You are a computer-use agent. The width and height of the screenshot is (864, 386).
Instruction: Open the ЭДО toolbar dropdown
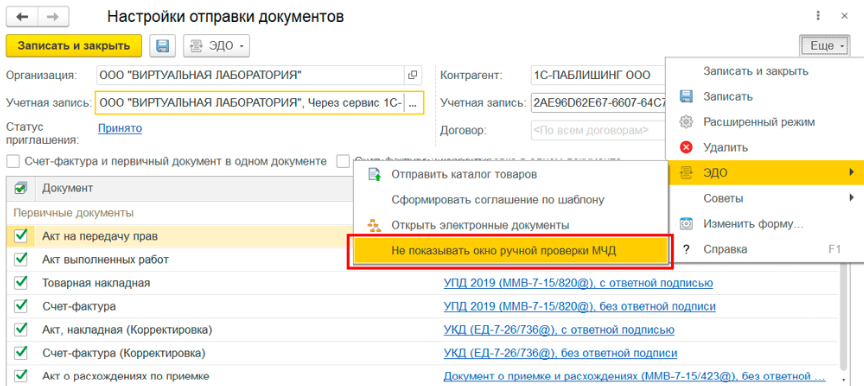pos(217,46)
